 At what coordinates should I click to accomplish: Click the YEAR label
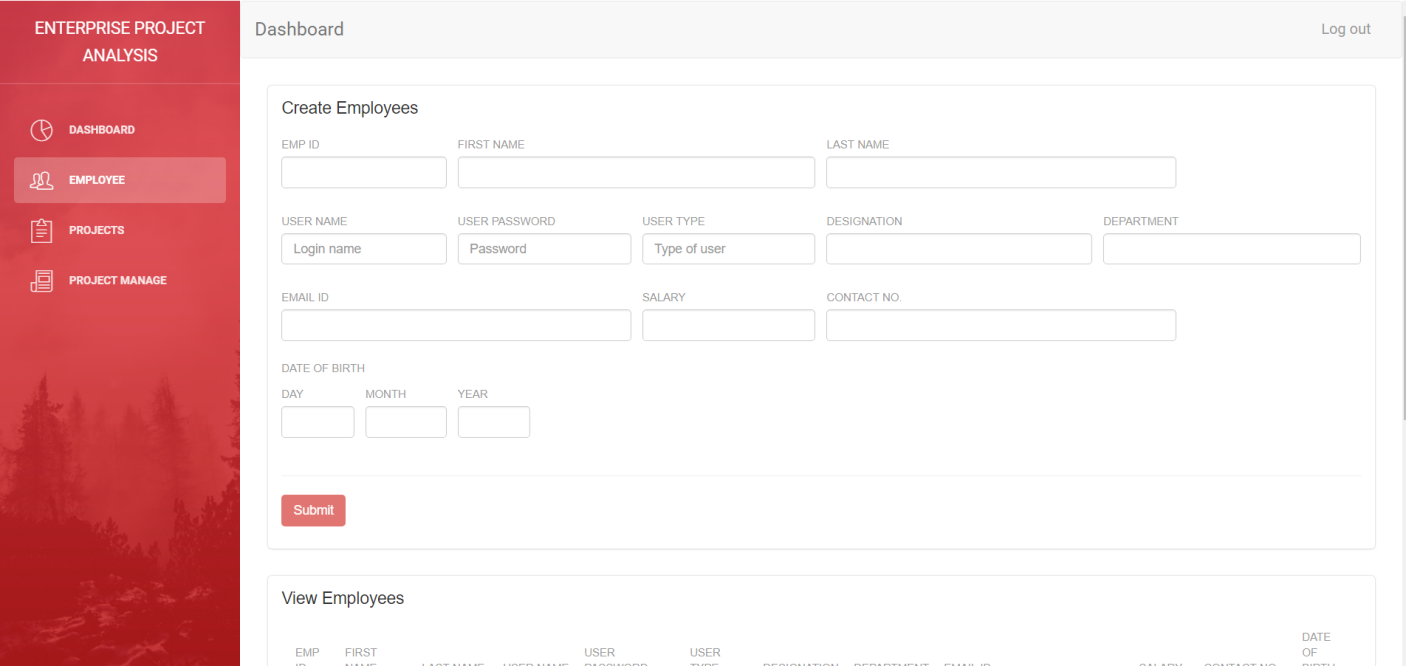click(473, 394)
